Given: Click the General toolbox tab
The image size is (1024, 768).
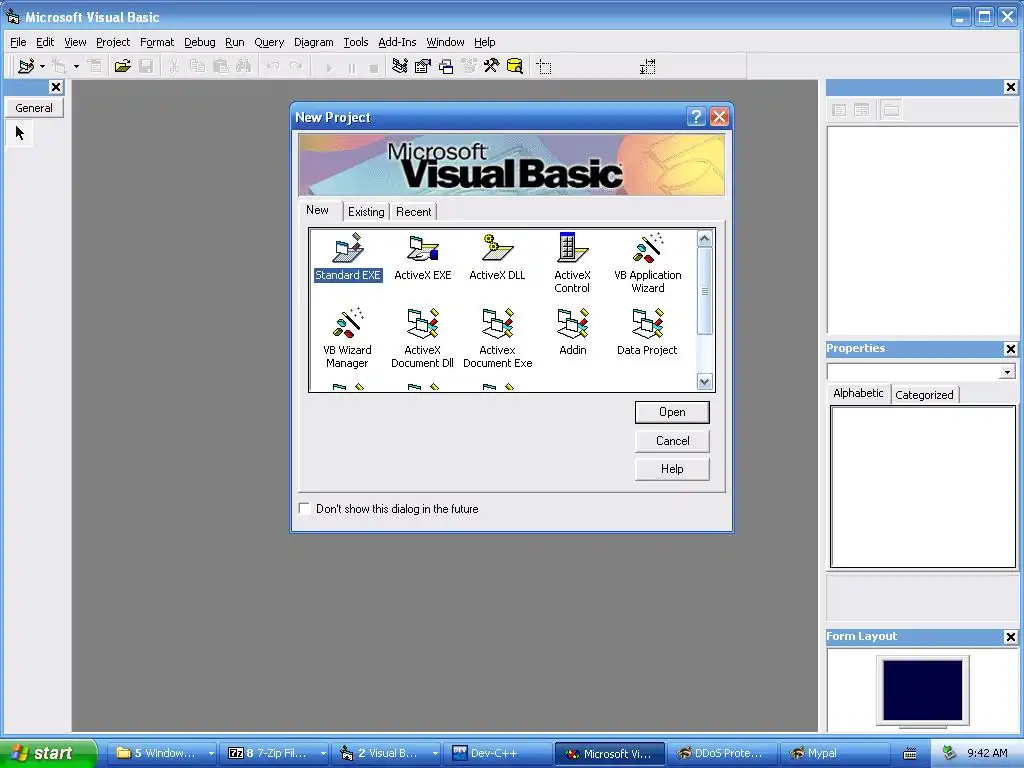Looking at the screenshot, I should [x=34, y=108].
